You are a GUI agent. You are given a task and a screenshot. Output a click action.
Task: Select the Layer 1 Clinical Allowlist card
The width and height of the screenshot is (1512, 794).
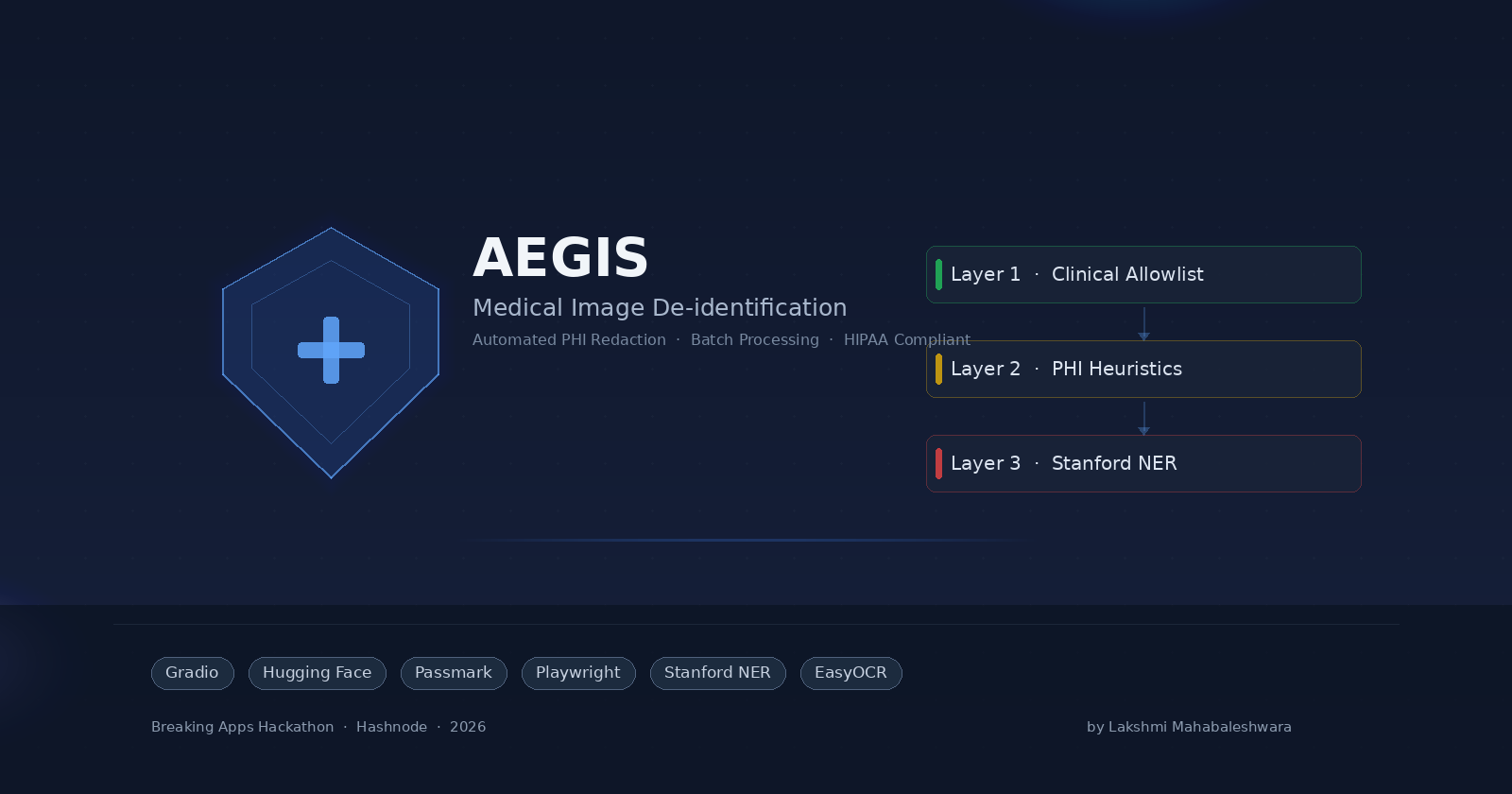point(1143,274)
